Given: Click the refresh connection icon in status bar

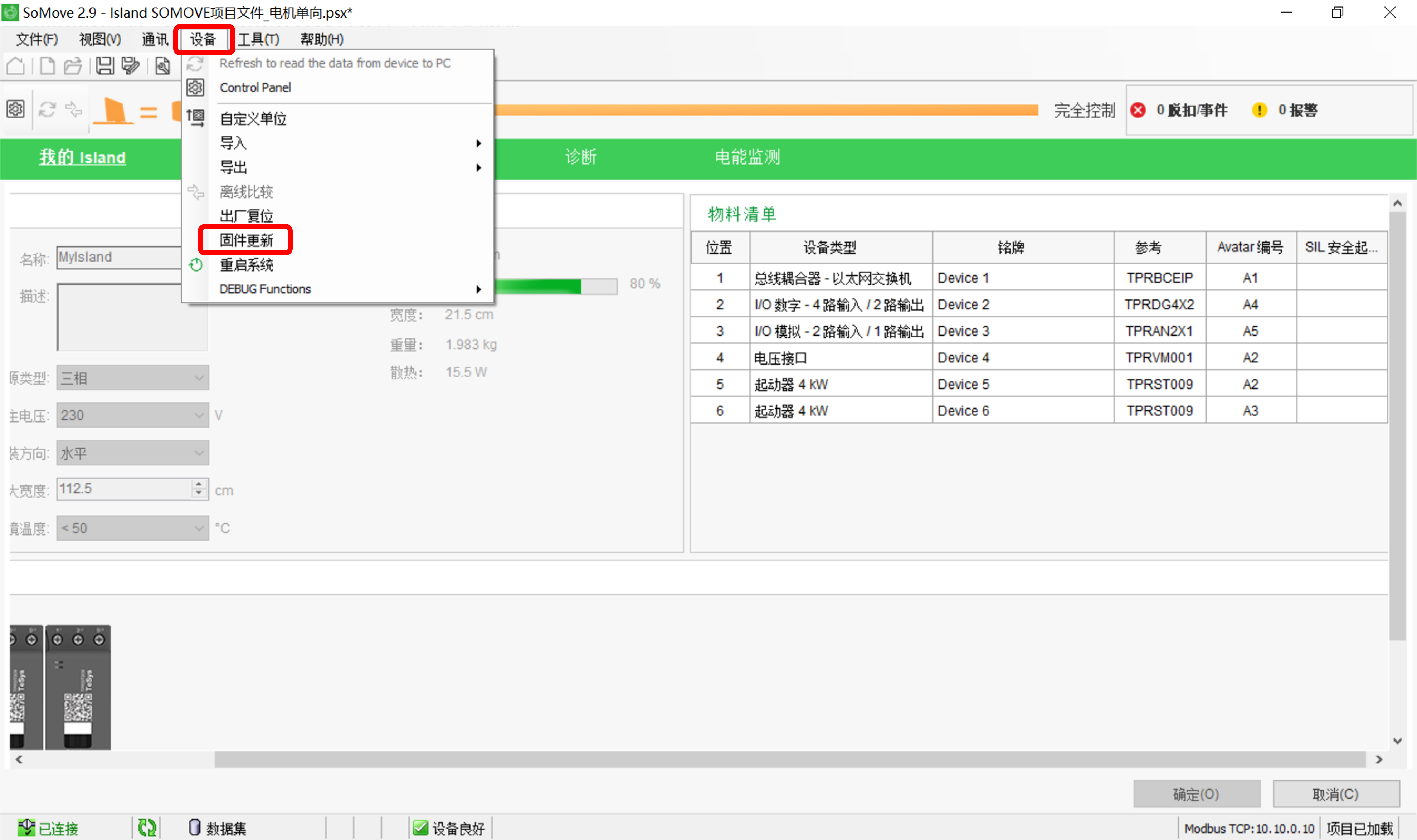Looking at the screenshot, I should pyautogui.click(x=147, y=827).
